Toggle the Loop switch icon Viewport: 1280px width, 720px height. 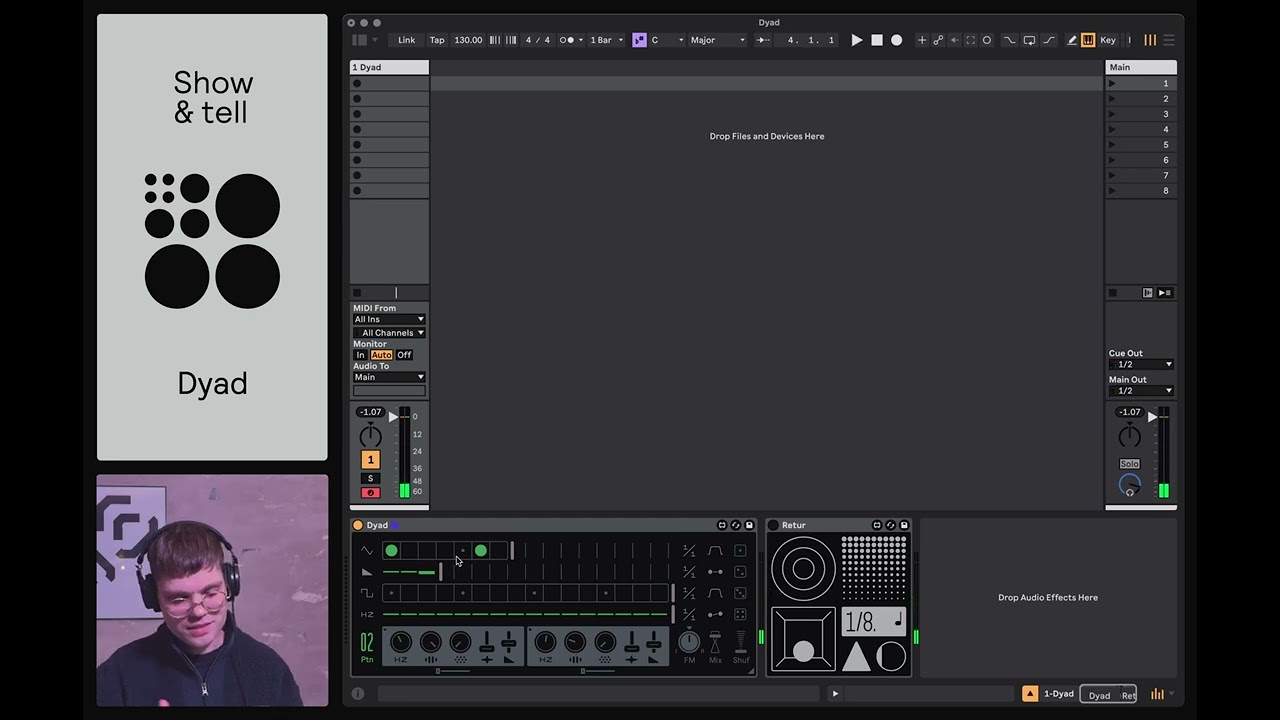tap(1029, 40)
